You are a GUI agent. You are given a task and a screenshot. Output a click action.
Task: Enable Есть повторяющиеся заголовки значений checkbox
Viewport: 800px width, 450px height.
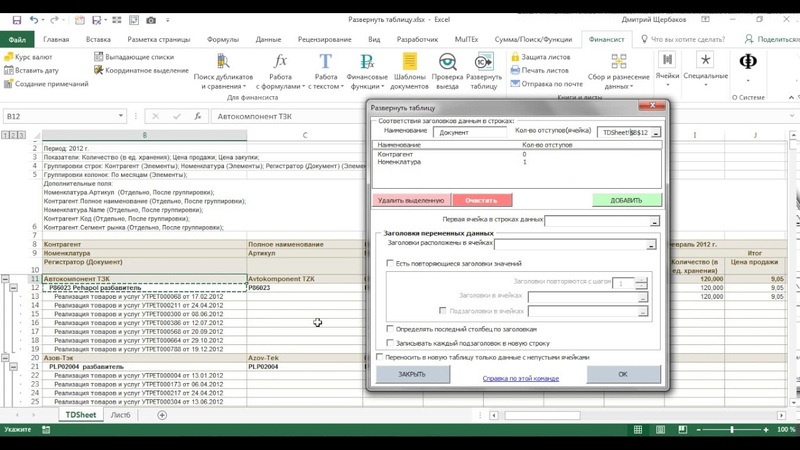click(x=390, y=263)
